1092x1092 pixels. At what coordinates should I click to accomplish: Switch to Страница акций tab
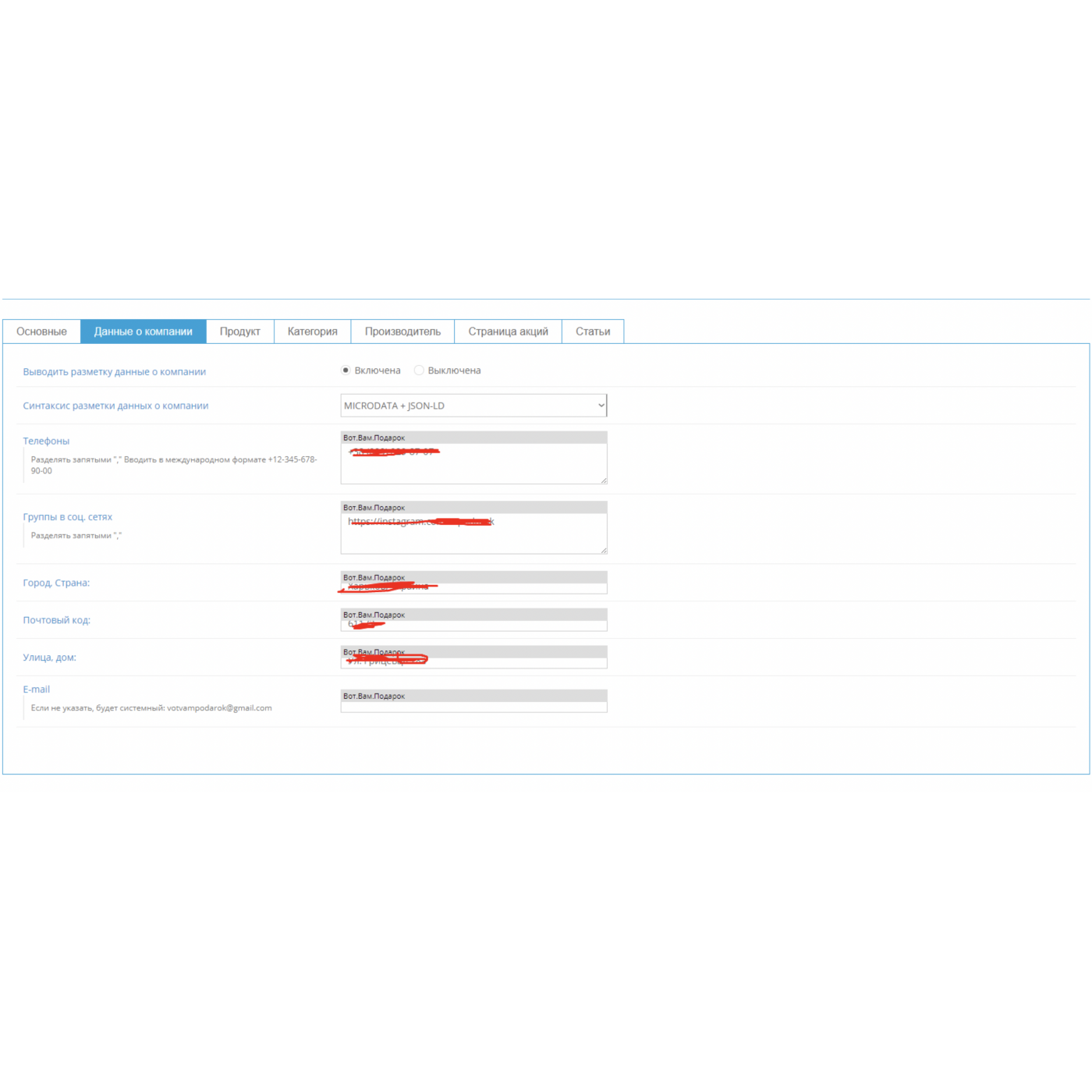tap(508, 331)
